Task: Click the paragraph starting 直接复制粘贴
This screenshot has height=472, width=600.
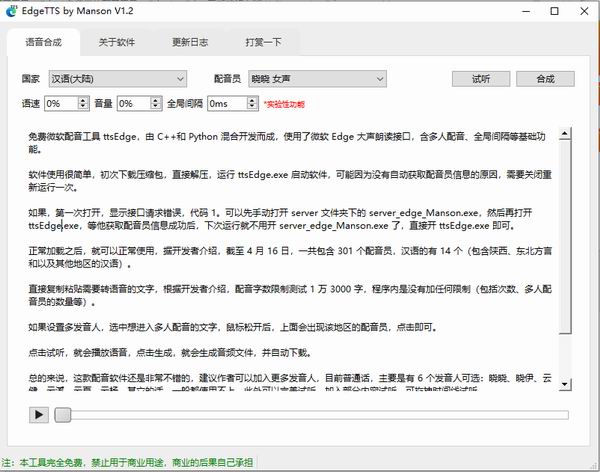Action: tap(290, 295)
